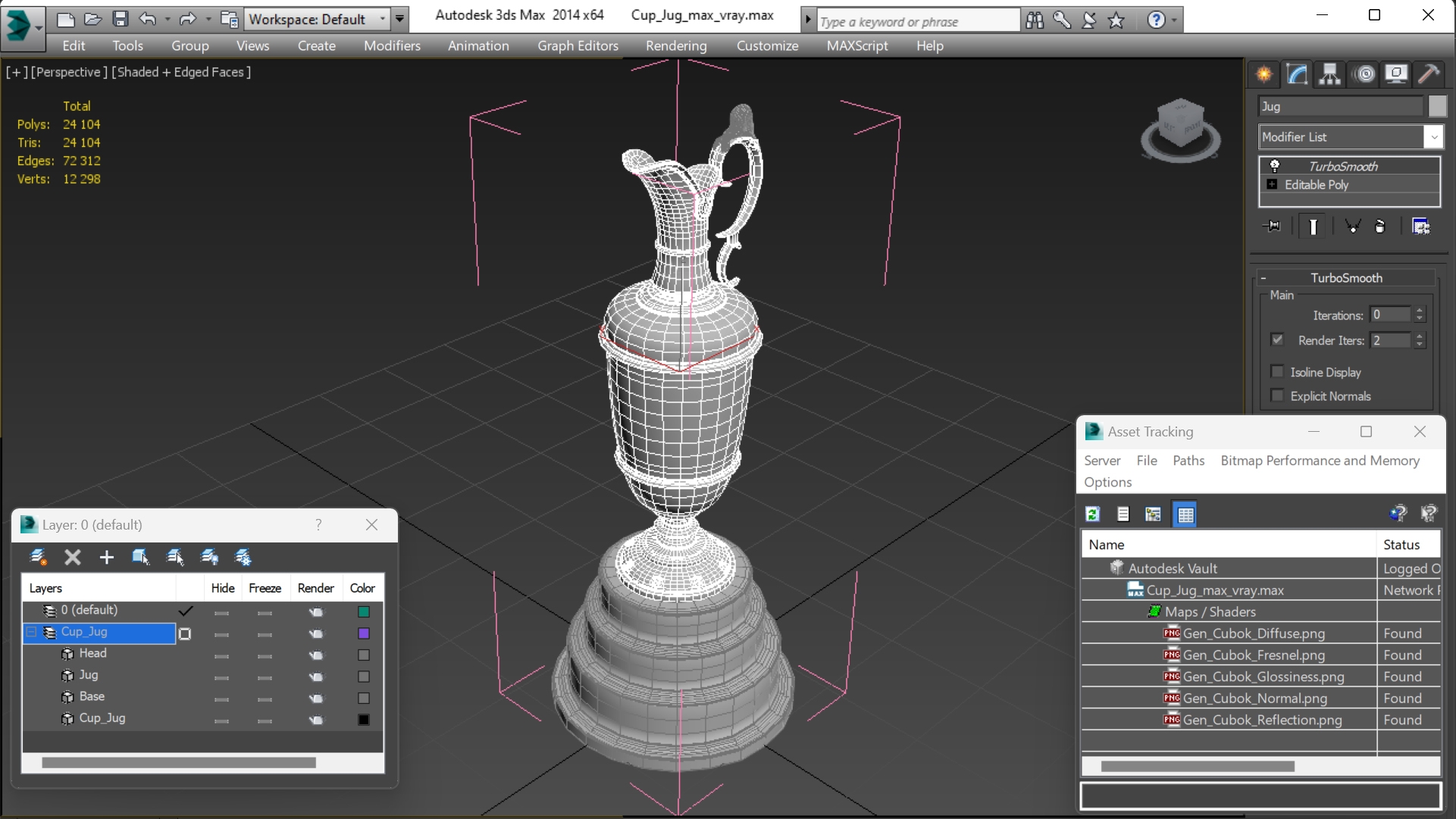Click the star favorites icon in title bar
The width and height of the screenshot is (1456, 819).
pyautogui.click(x=1116, y=20)
